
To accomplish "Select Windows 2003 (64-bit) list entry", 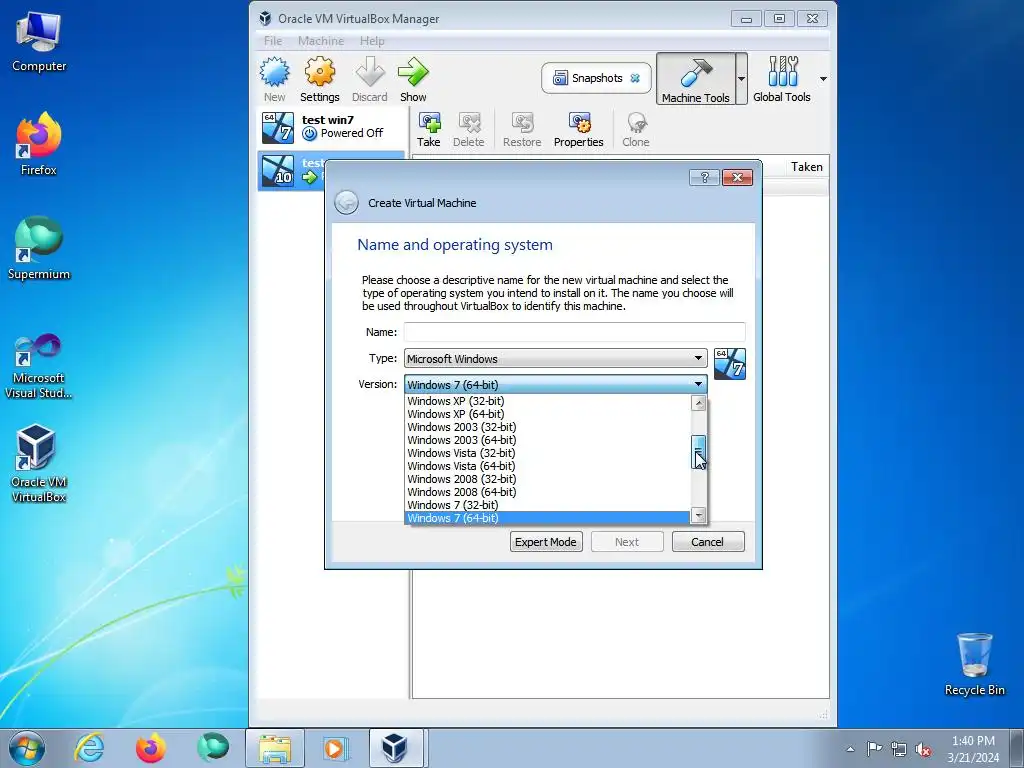I will point(547,440).
